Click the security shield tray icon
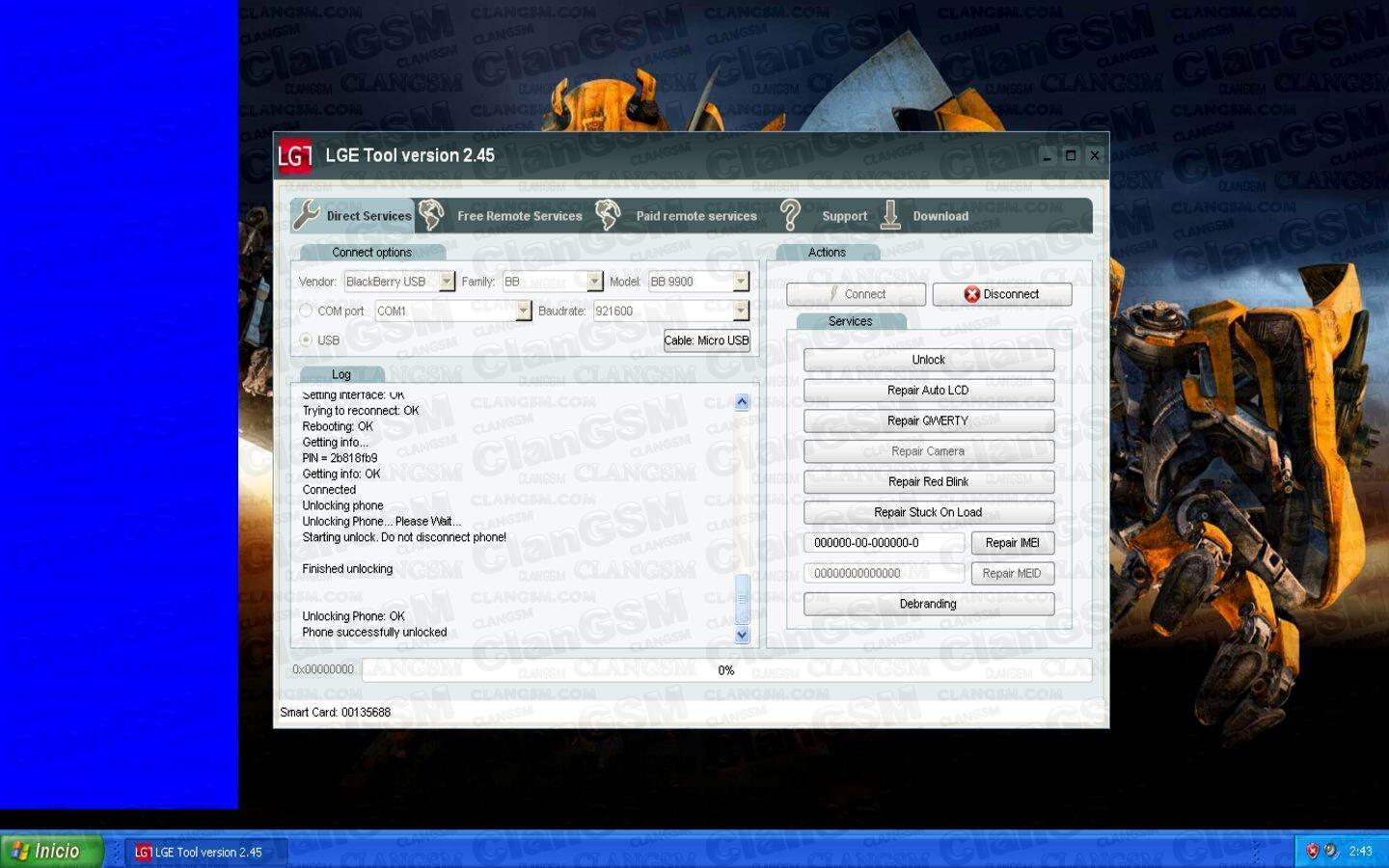The width and height of the screenshot is (1389, 868). 1312,851
